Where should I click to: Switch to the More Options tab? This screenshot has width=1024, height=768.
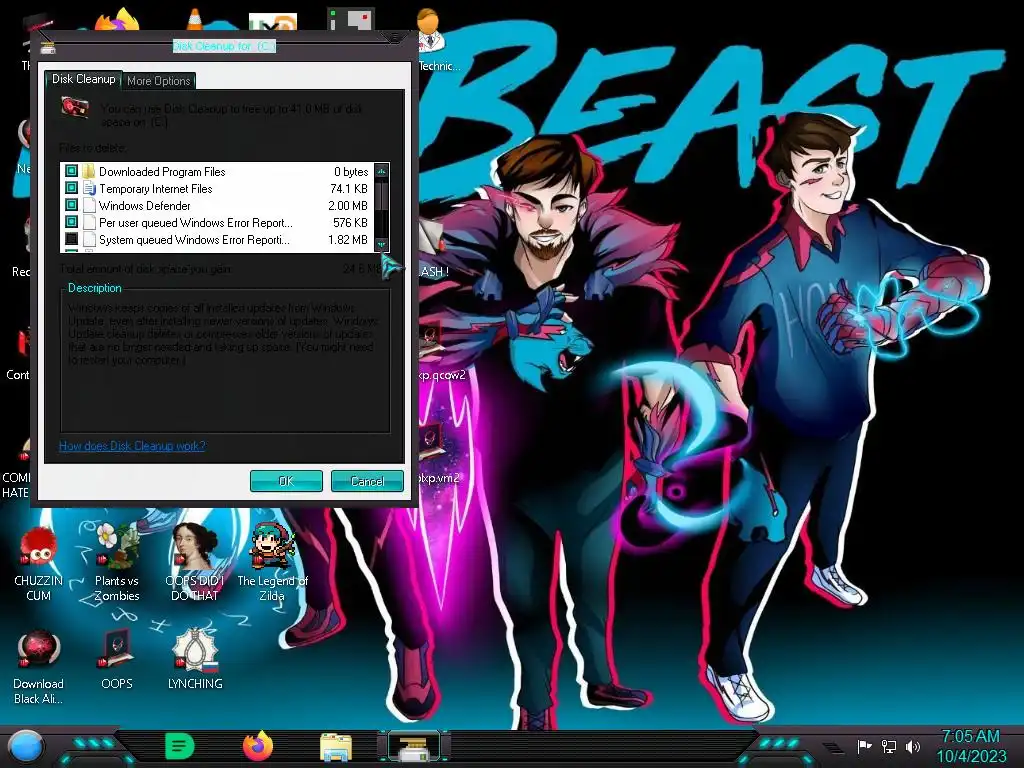[159, 81]
